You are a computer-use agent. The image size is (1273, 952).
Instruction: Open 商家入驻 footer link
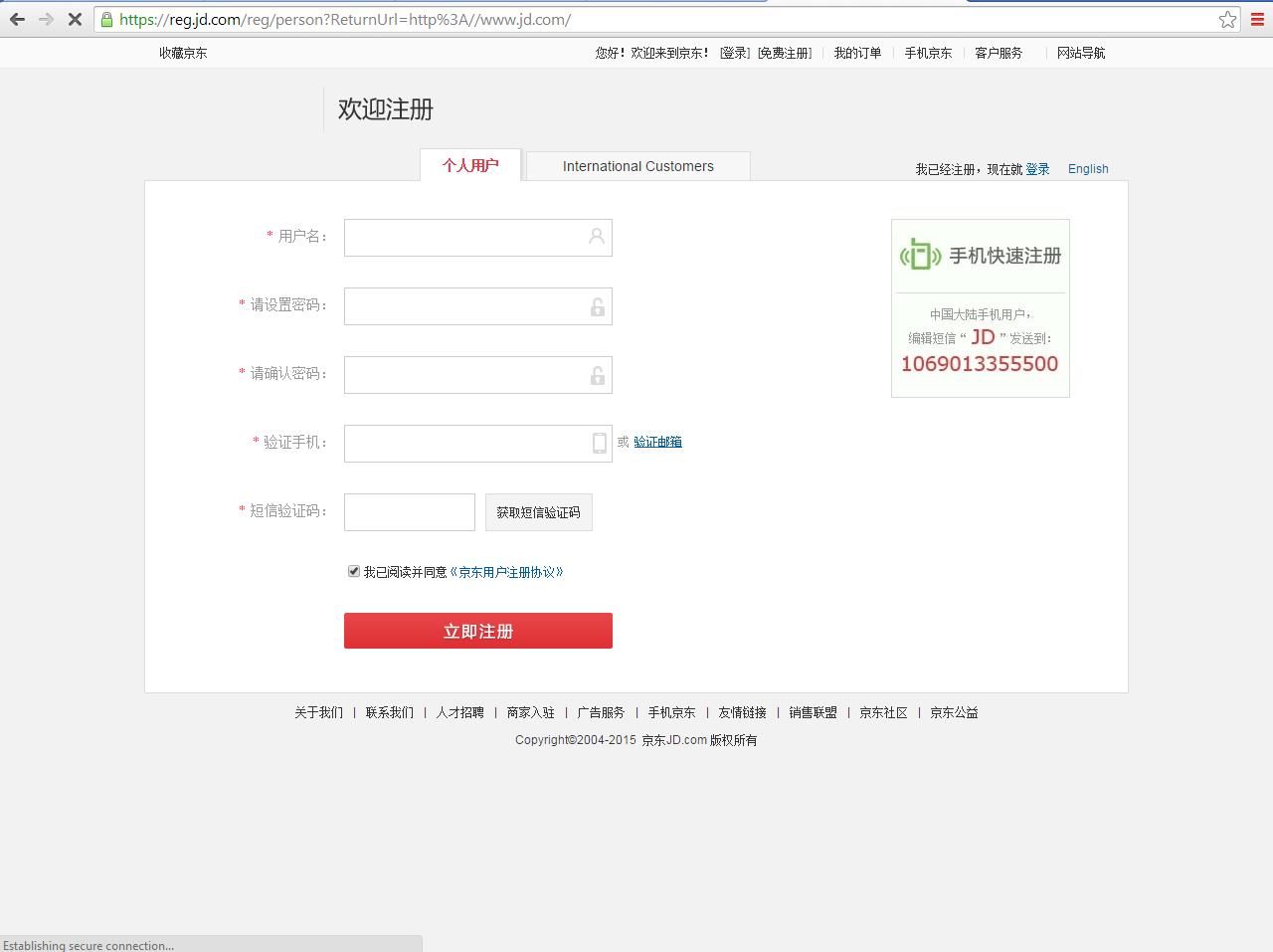point(530,712)
